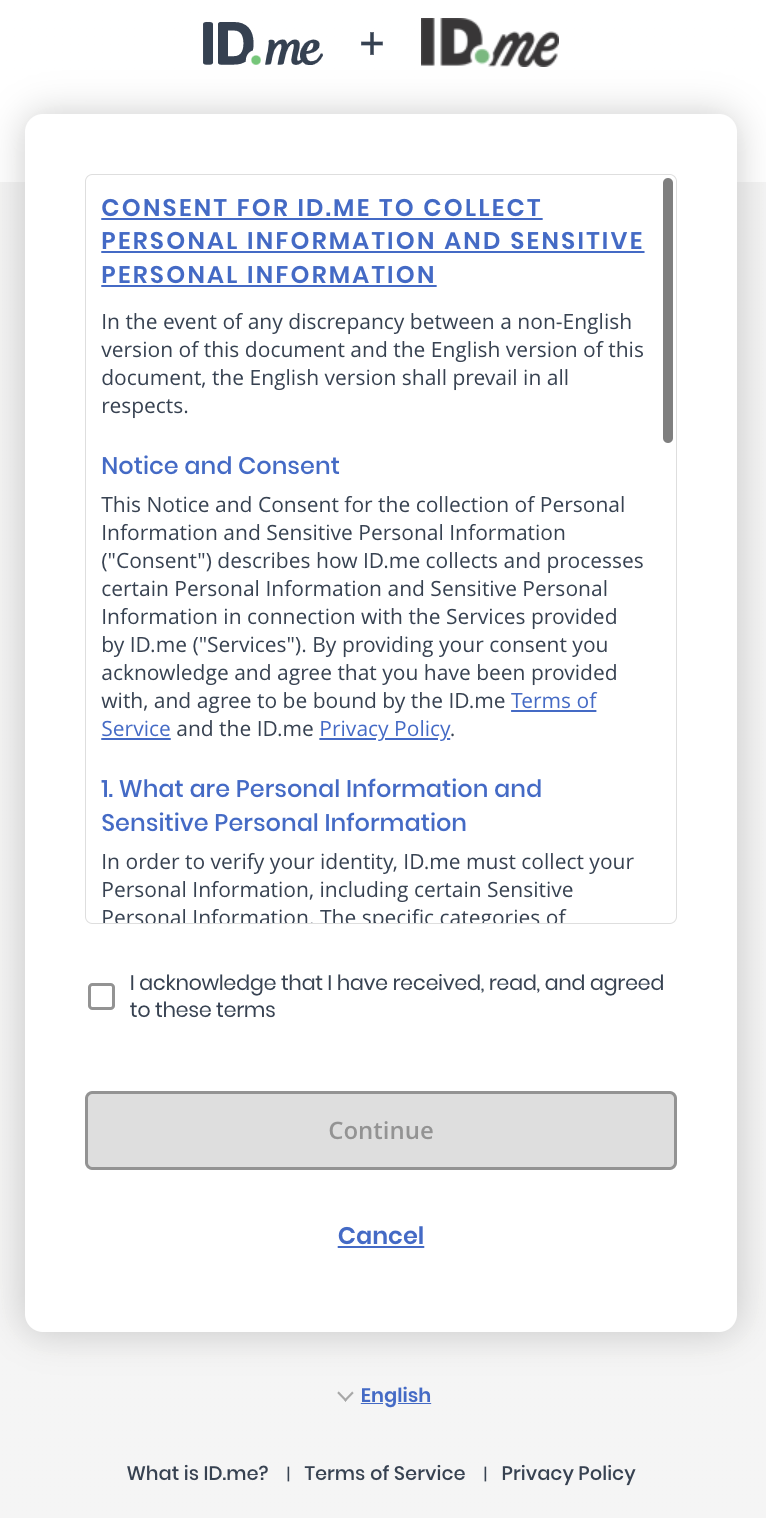The width and height of the screenshot is (766, 1518).
Task: Click the section heading about Personal Information
Action: coord(320,805)
